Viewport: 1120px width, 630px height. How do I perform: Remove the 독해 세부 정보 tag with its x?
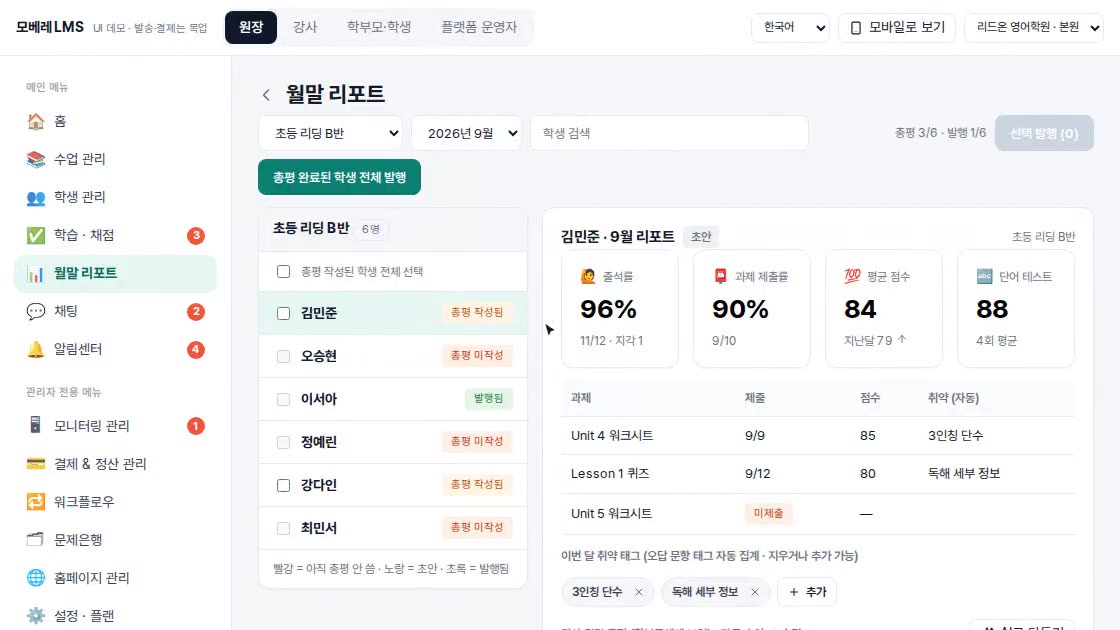[754, 592]
